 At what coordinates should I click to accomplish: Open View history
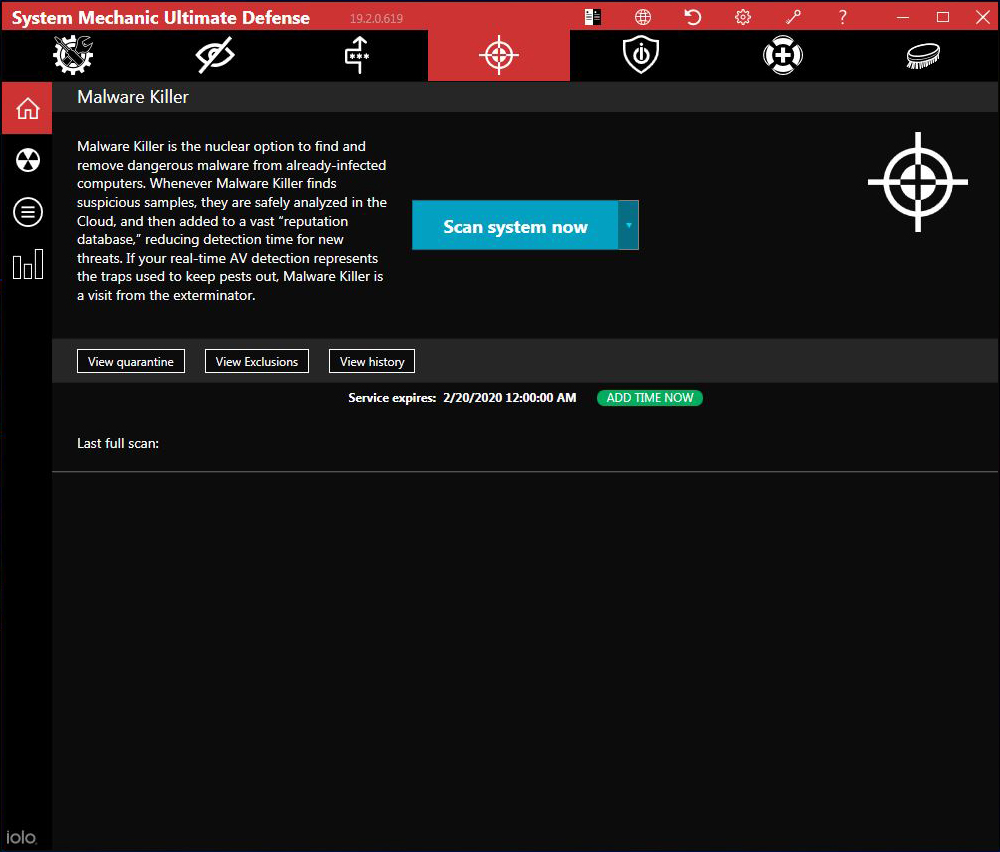pos(372,362)
